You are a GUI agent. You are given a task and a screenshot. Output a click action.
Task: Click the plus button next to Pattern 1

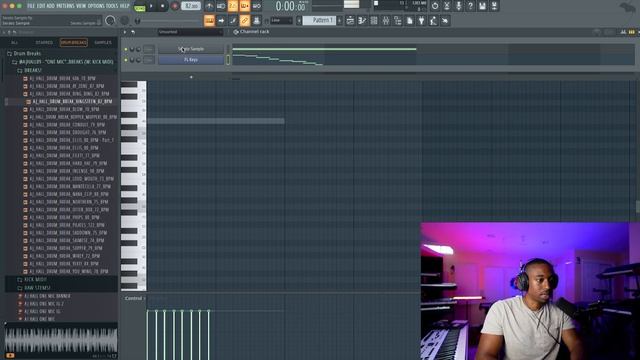pyautogui.click(x=340, y=20)
